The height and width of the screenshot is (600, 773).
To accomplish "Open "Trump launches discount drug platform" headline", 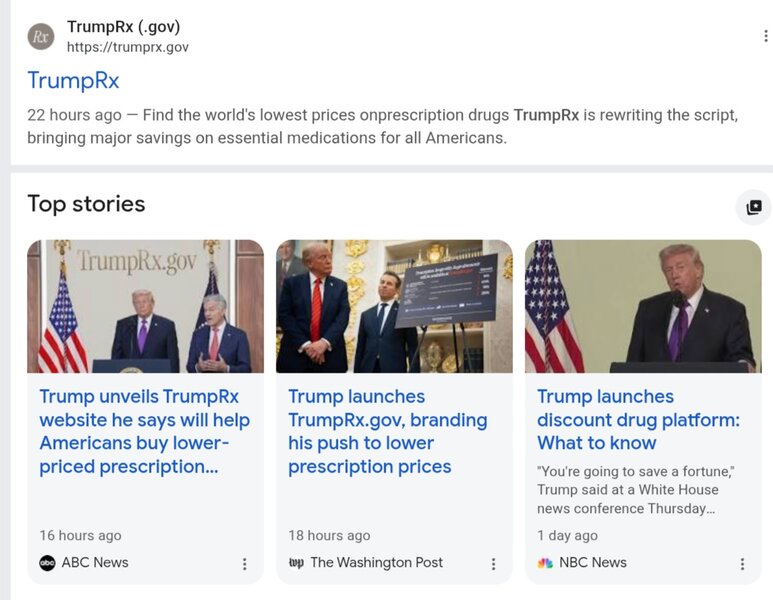I will [638, 419].
